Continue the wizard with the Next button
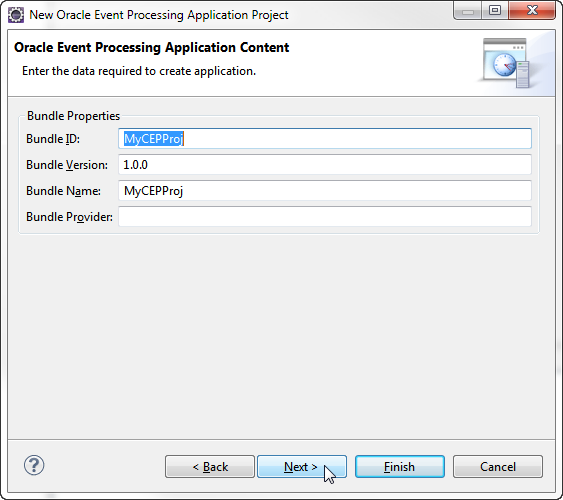Screen dimensions: 563x500 point(302,467)
